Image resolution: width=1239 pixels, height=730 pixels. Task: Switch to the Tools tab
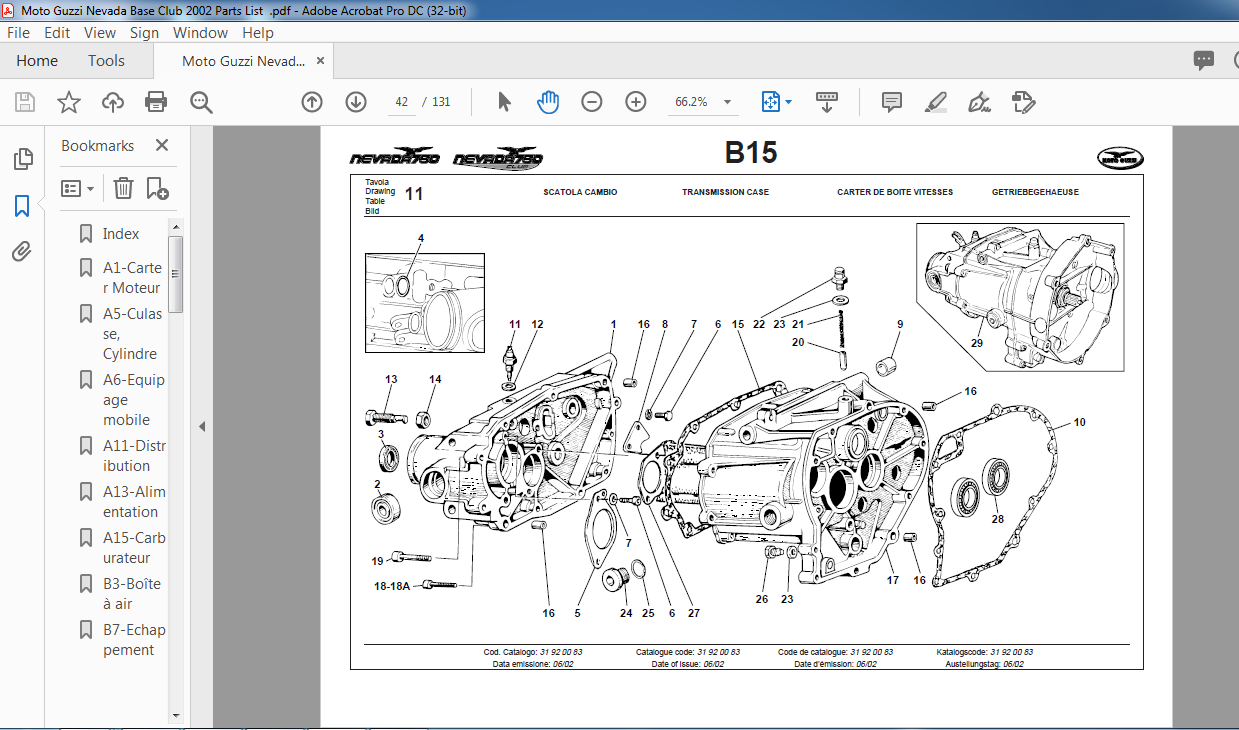(x=106, y=61)
